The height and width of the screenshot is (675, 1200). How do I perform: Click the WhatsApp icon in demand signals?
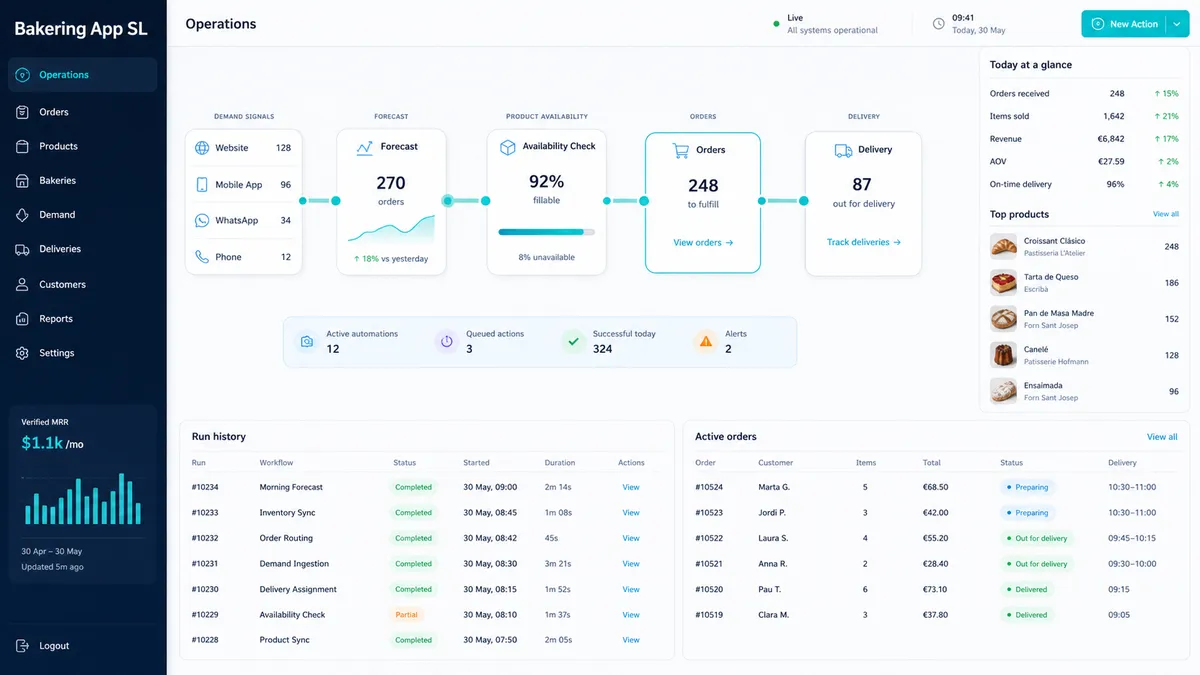(202, 221)
